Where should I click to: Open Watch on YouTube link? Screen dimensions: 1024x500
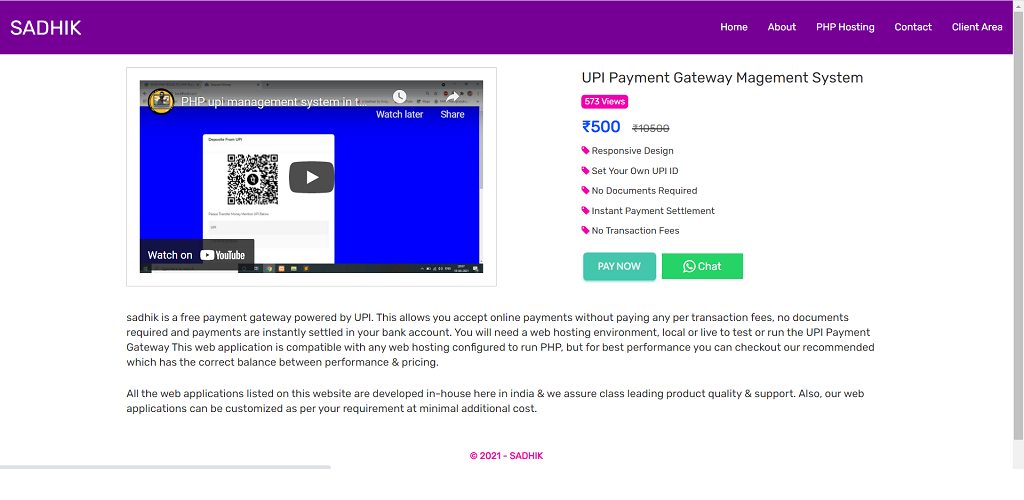tap(197, 255)
